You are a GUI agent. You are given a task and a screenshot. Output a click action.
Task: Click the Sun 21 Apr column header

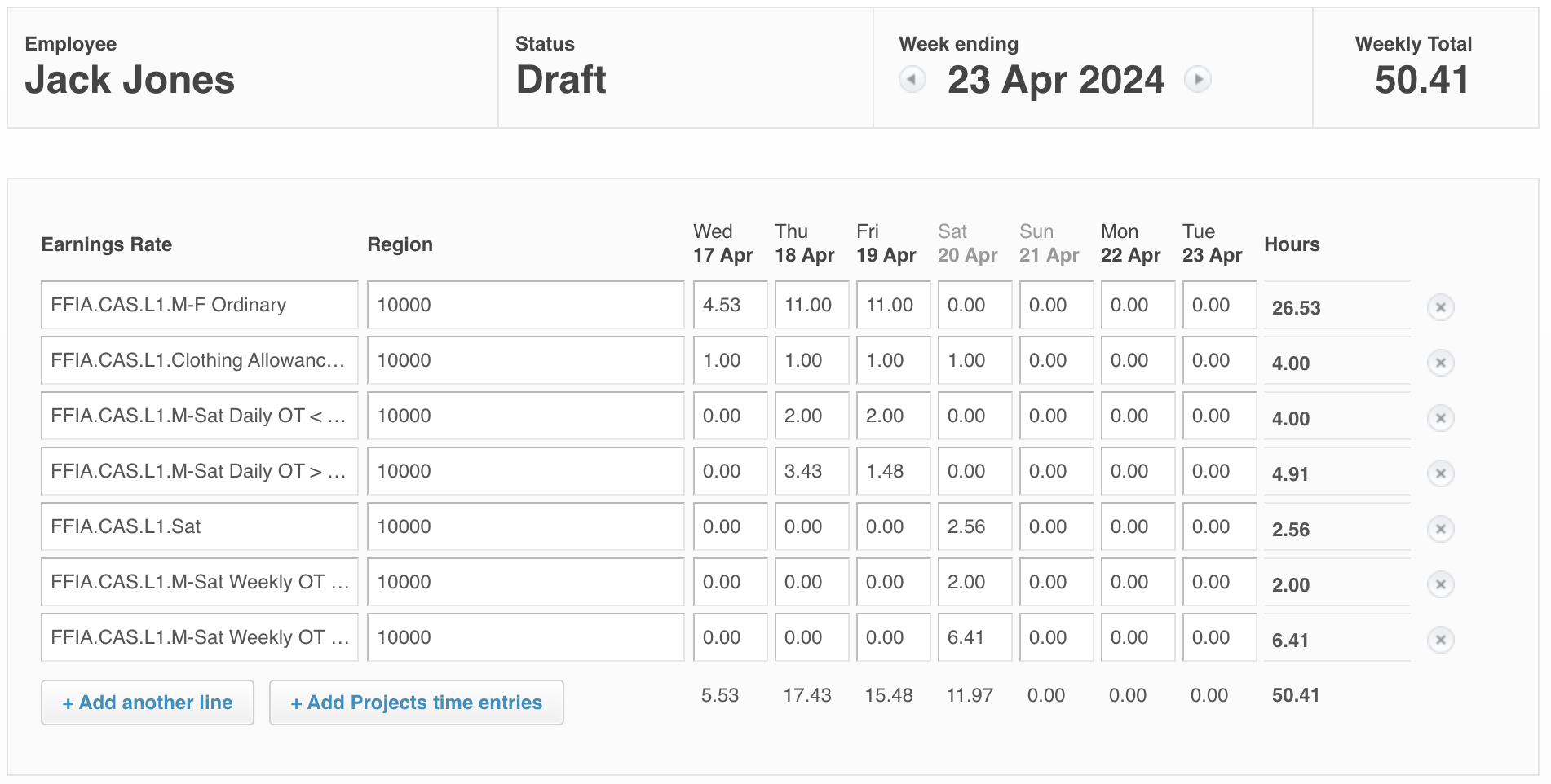1049,244
